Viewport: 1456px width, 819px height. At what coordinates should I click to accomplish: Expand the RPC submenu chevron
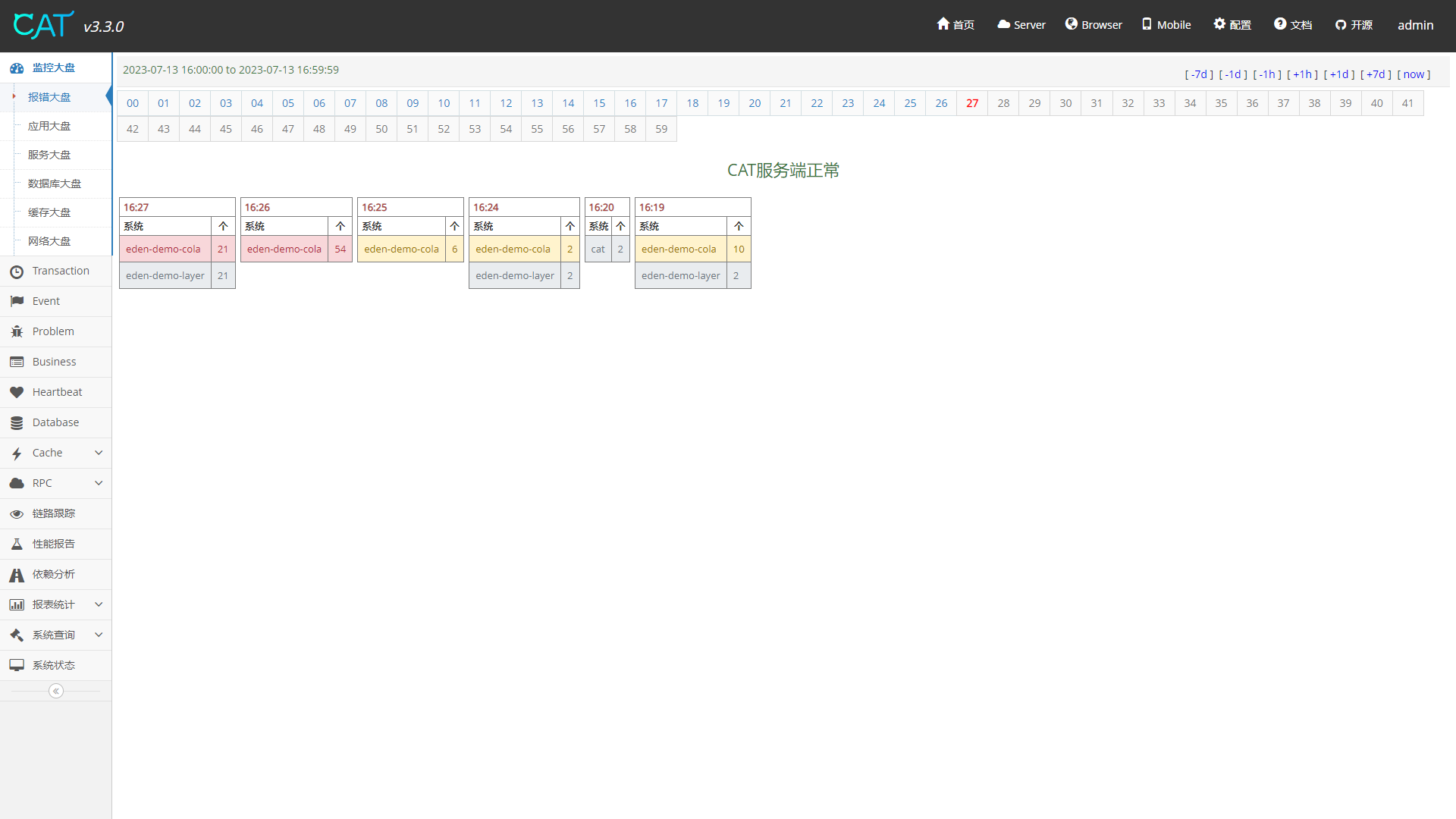click(99, 483)
